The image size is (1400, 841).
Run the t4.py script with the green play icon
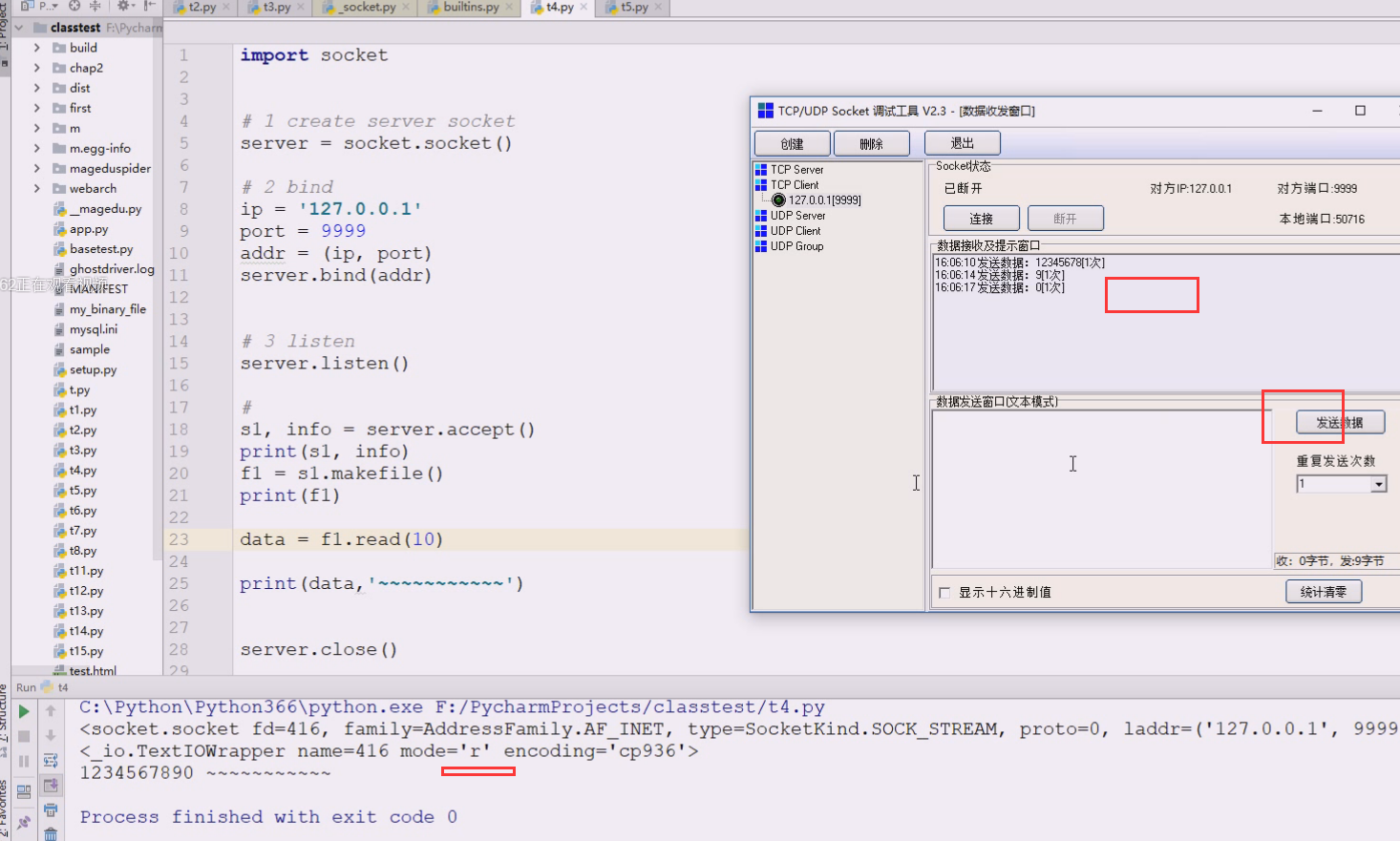click(x=24, y=710)
